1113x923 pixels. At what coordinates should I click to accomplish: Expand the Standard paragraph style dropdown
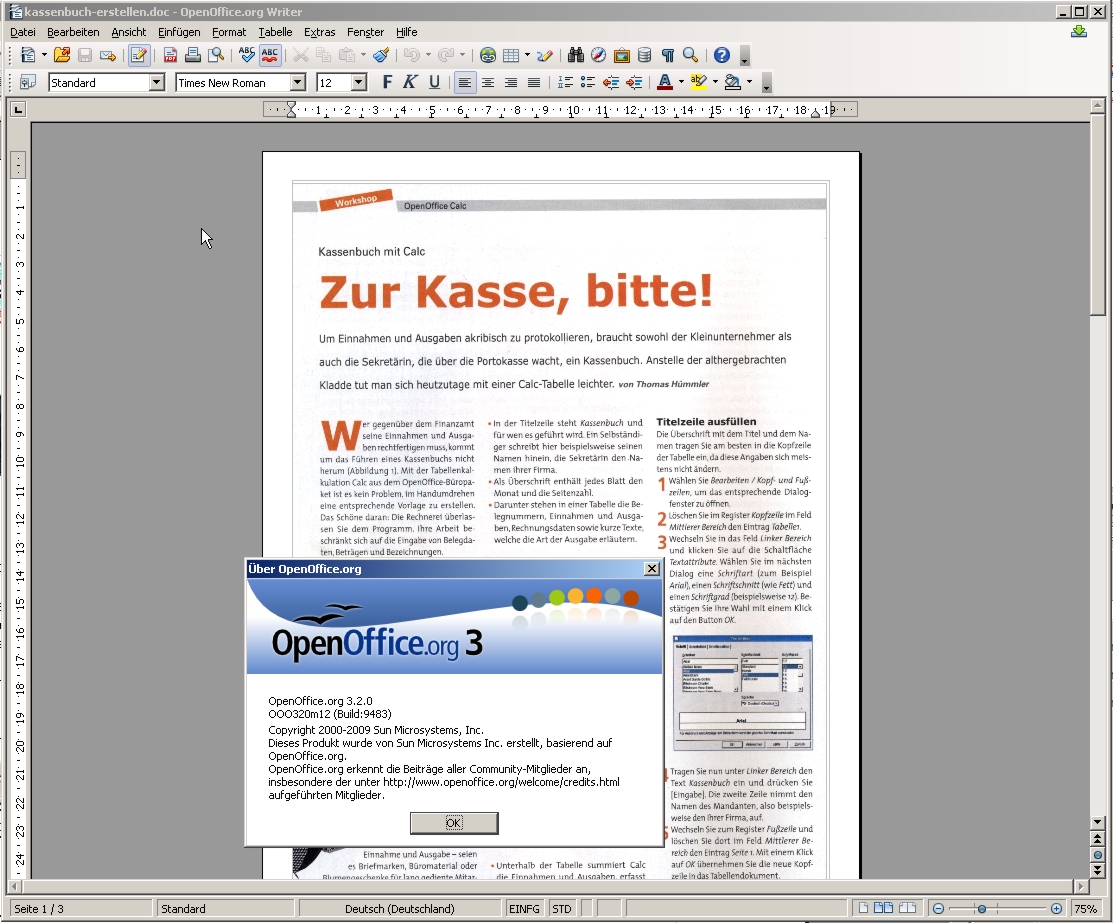point(156,83)
